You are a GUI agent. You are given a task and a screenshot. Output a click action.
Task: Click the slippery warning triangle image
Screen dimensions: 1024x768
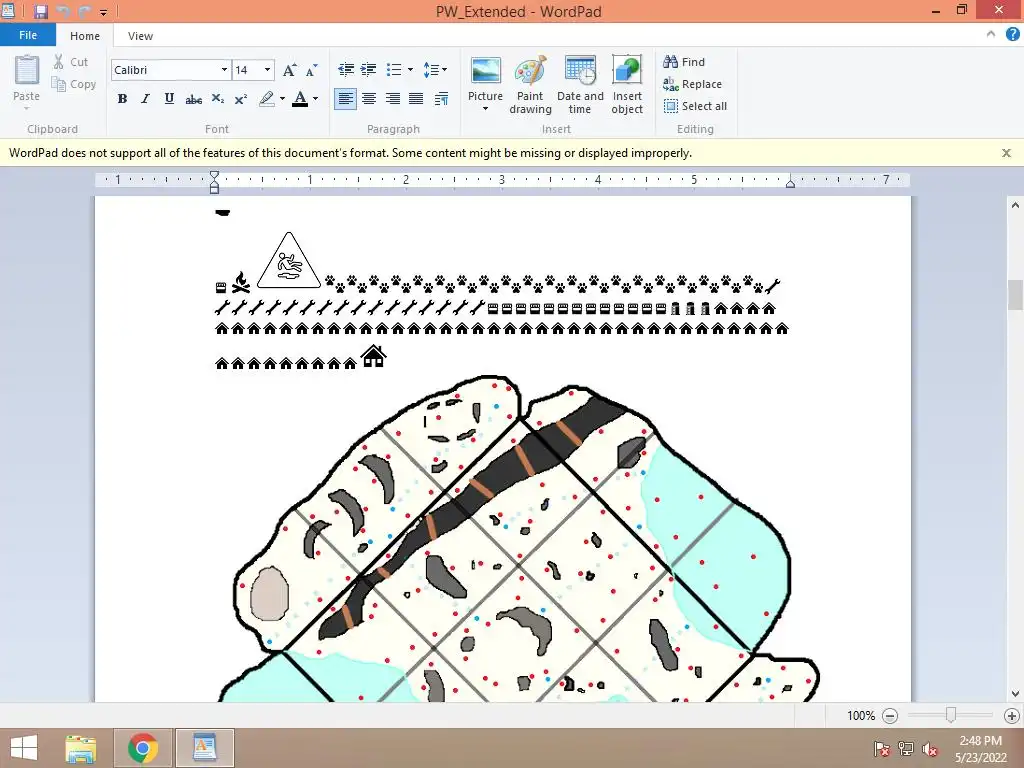click(289, 260)
